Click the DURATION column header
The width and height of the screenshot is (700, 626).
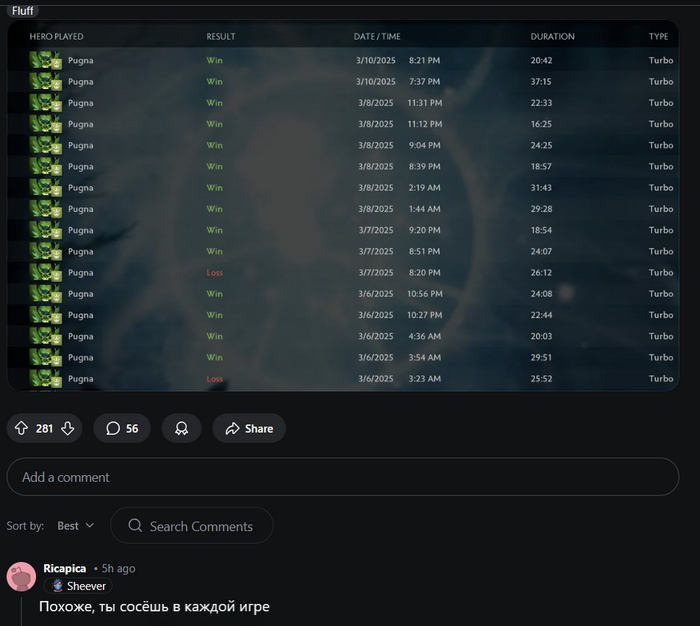pyautogui.click(x=552, y=37)
